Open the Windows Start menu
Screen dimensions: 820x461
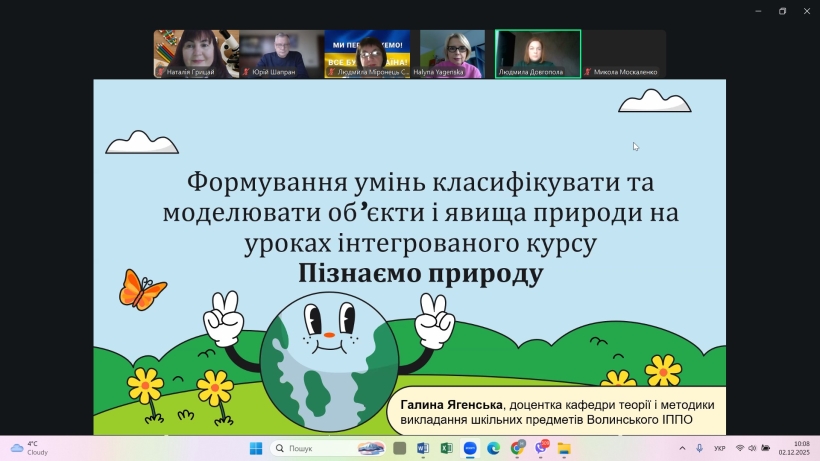pos(254,448)
